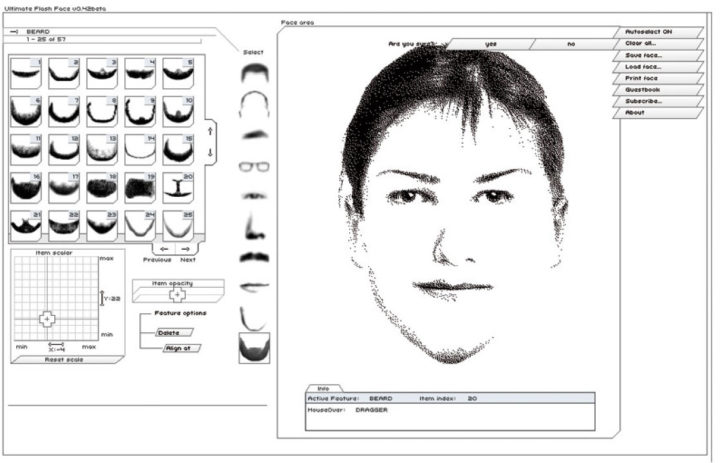Choose beard thumbnail number 1
This screenshot has width=720, height=463.
pyautogui.click(x=26, y=73)
